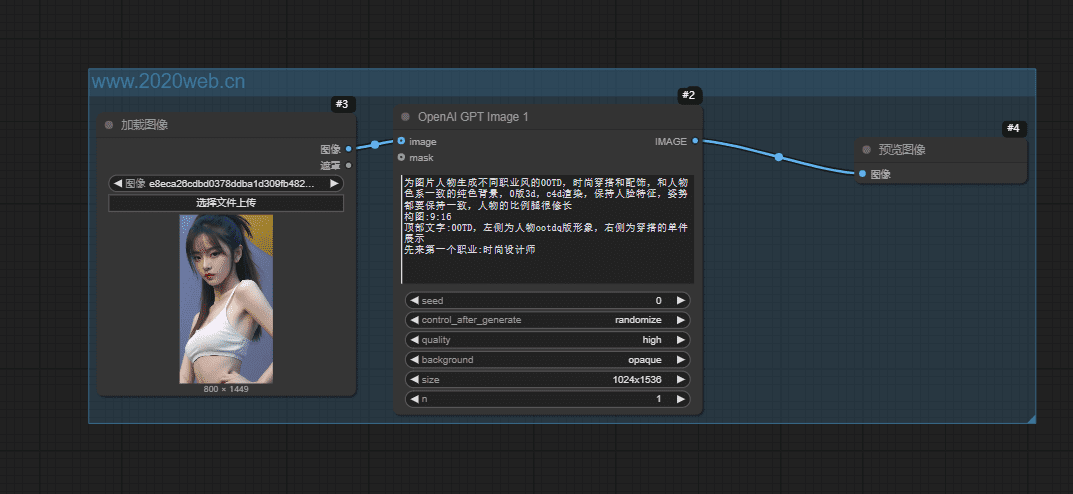The width and height of the screenshot is (1073, 494).
Task: Switch control_after_generate to previous option
Action: tap(414, 320)
